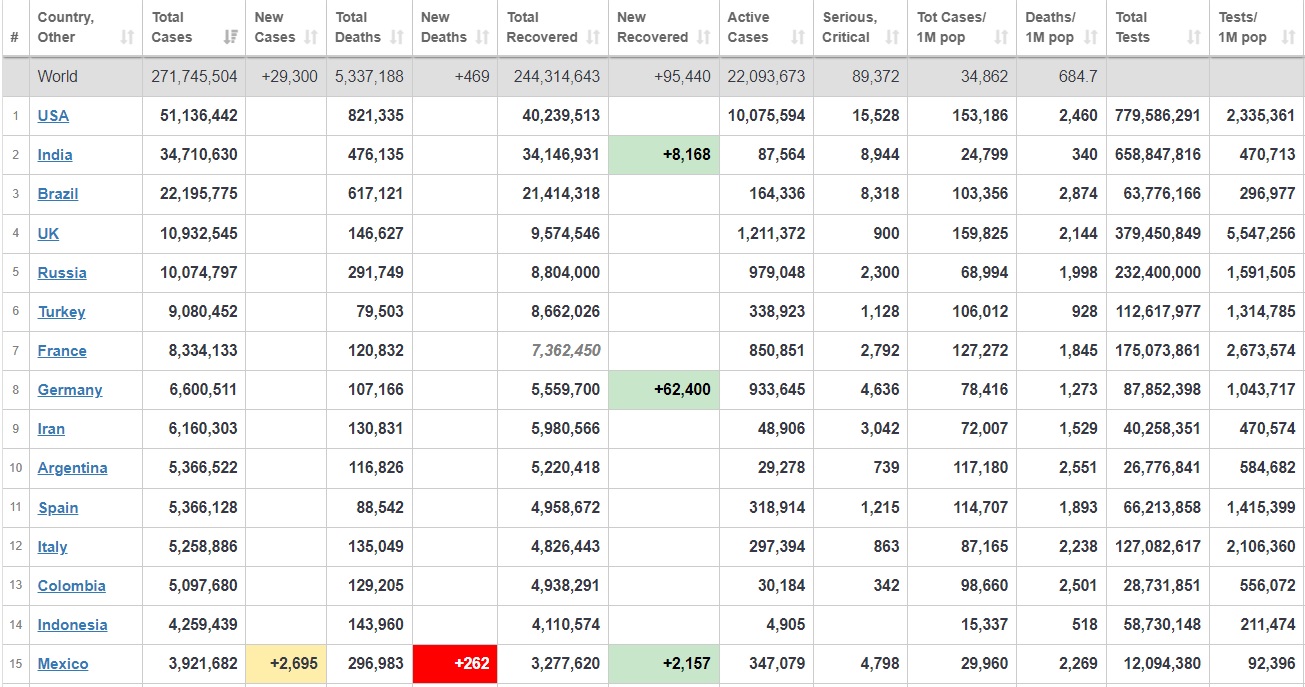1305x687 pixels.
Task: Click the Total Cases column sort icon
Action: pyautogui.click(x=231, y=37)
